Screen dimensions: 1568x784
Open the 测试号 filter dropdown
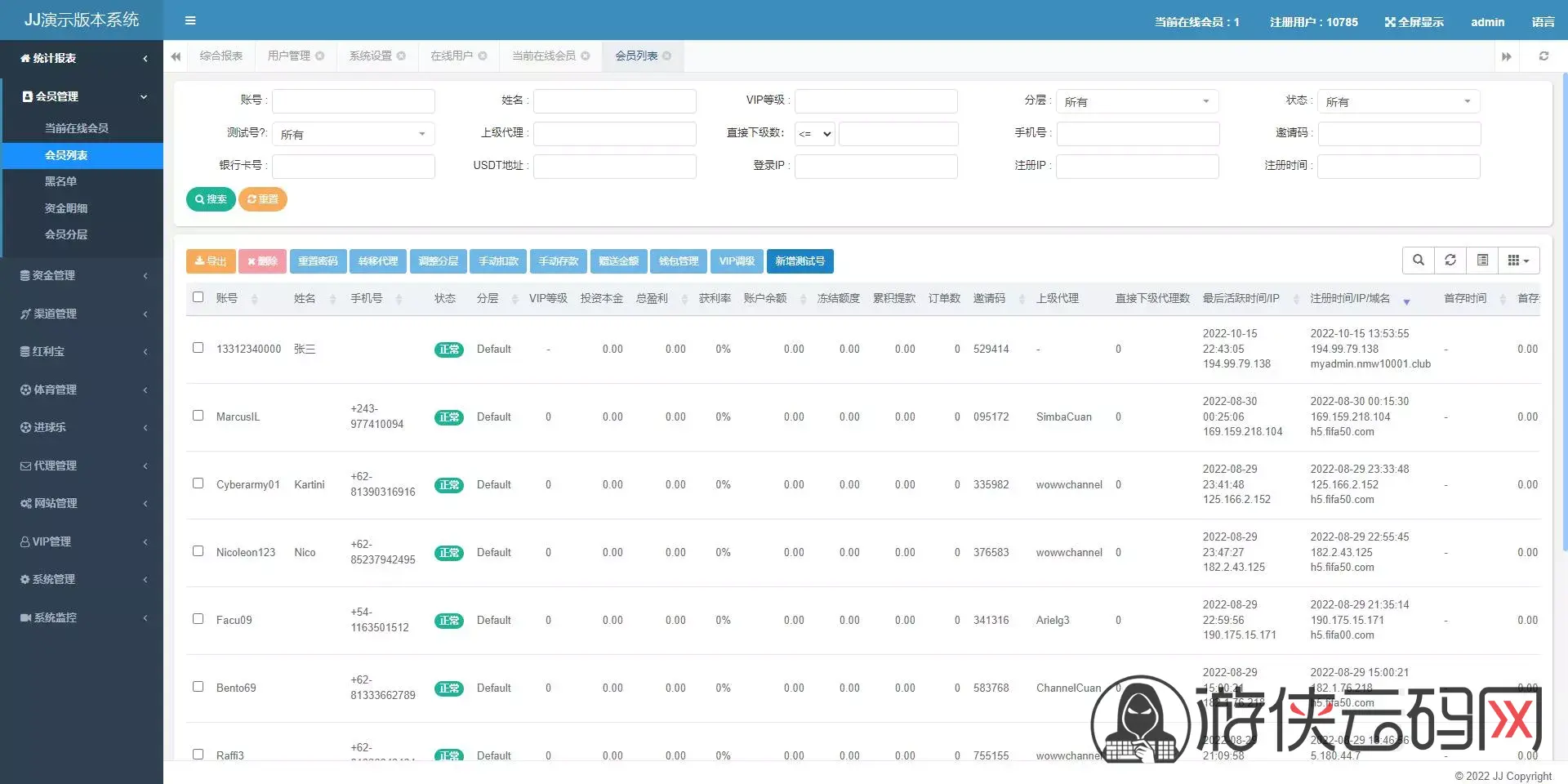(353, 134)
